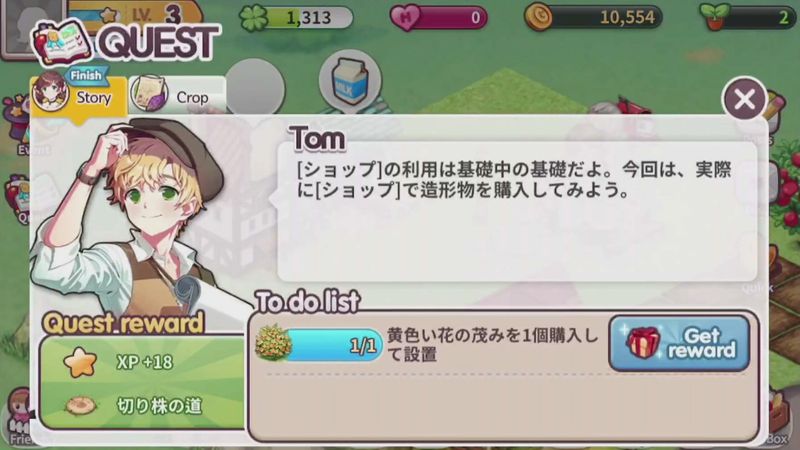Click the 1/1 task progress bar

coord(334,345)
